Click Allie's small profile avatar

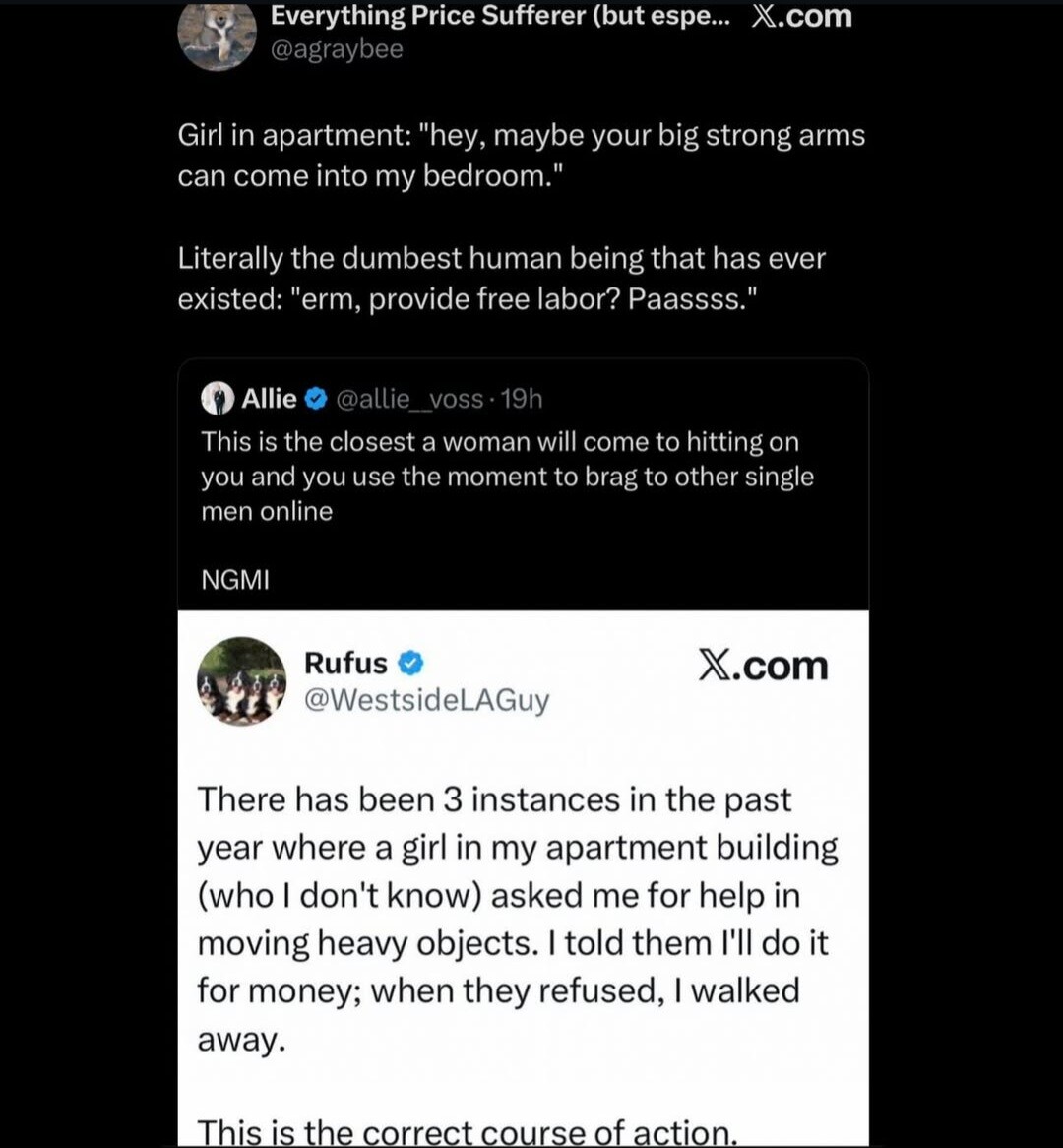(x=218, y=398)
